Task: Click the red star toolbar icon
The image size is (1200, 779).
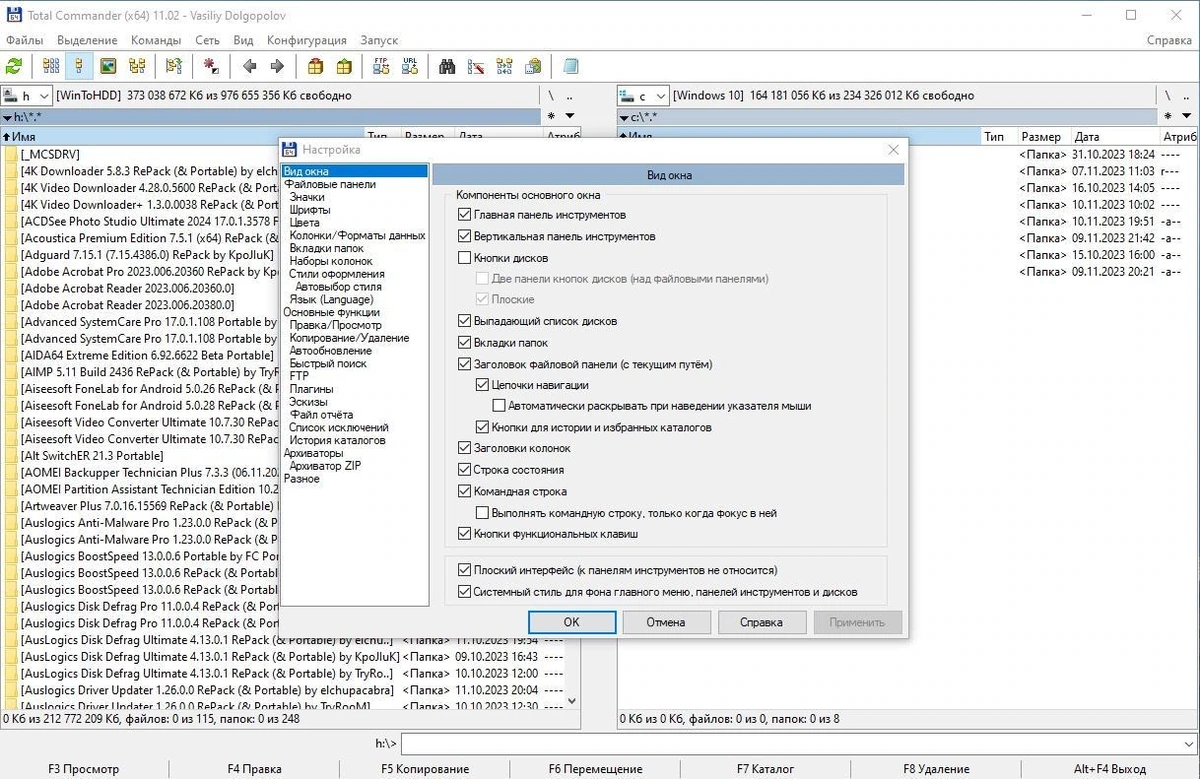Action: pos(211,66)
